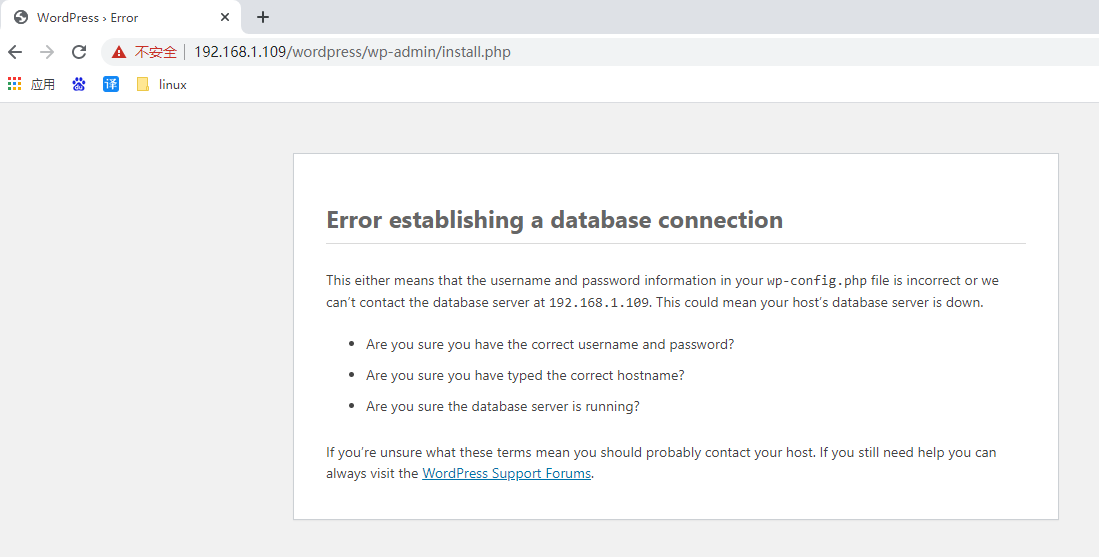Select the WordPress › Error tab title
This screenshot has height=557, width=1099.
pyautogui.click(x=88, y=18)
